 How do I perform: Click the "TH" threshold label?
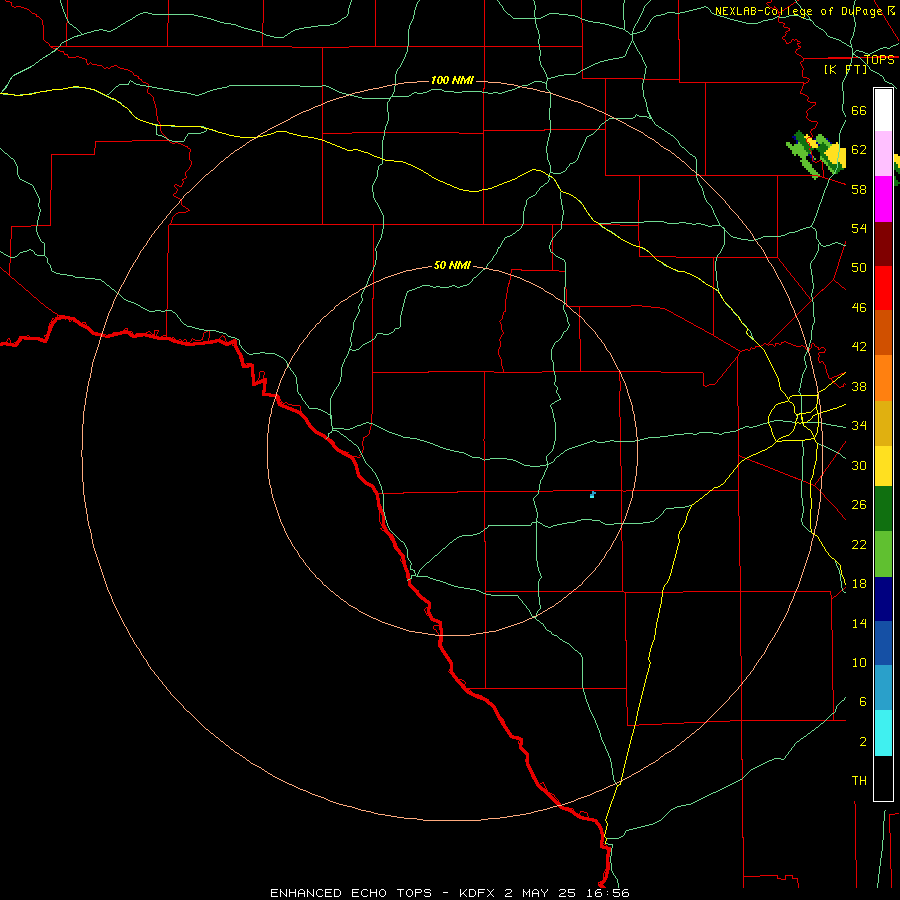[859, 781]
